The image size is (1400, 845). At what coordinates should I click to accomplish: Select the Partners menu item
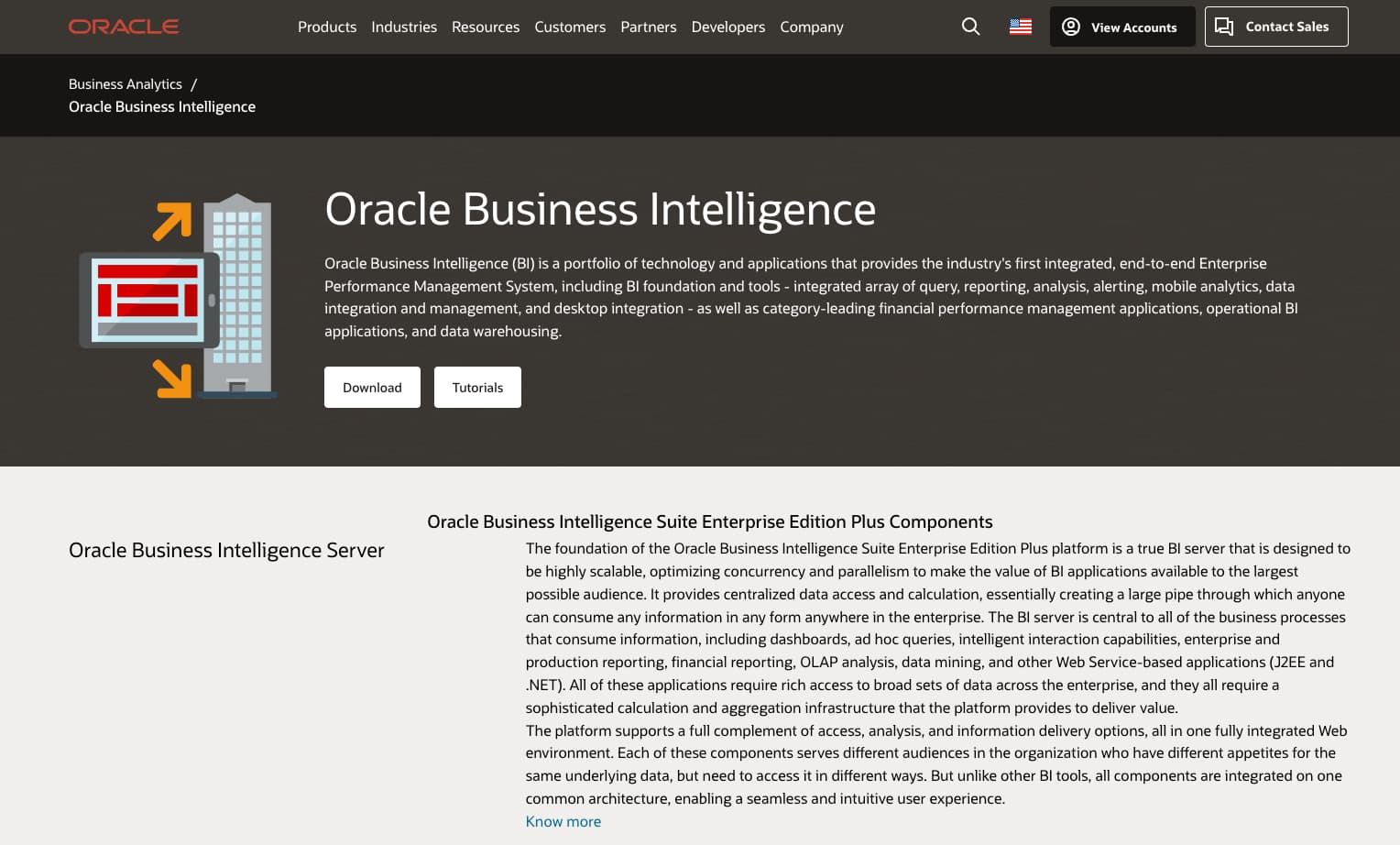coord(649,27)
